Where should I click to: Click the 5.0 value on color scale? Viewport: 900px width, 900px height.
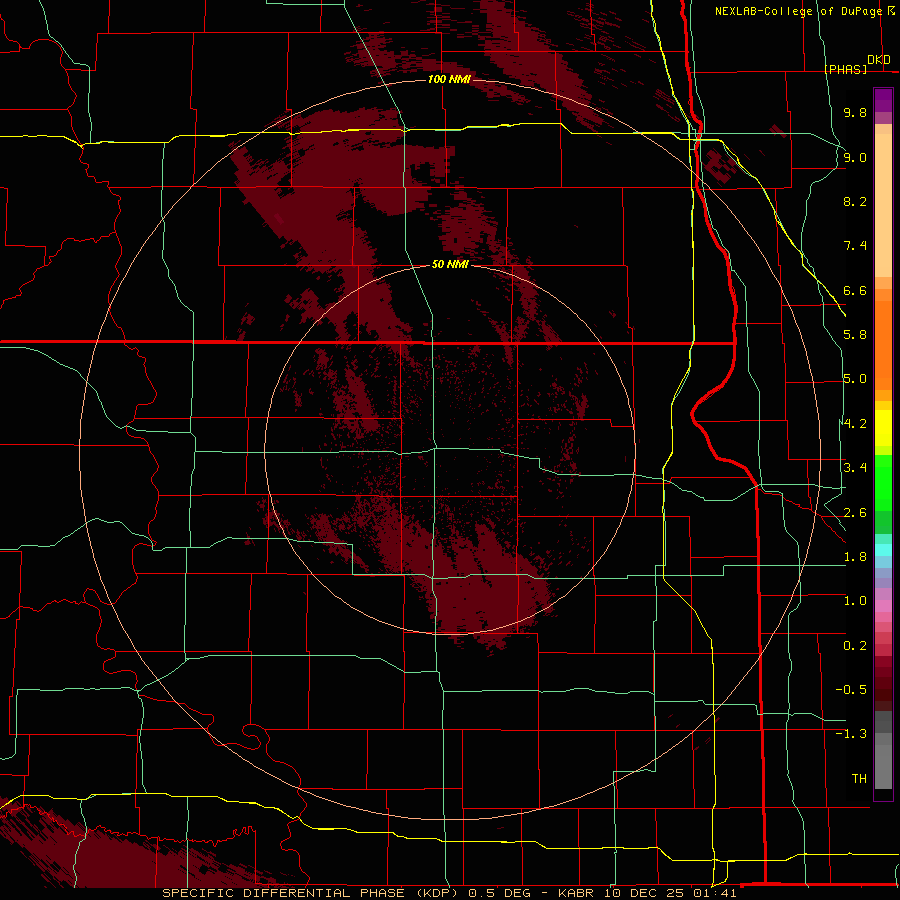(x=855, y=379)
